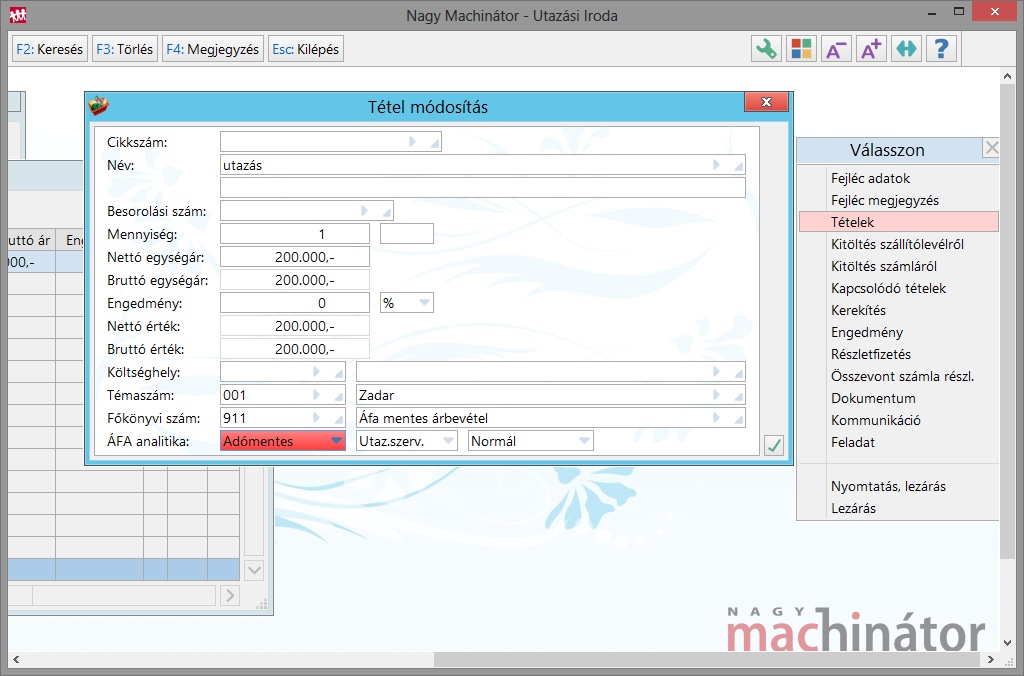Open help with question mark icon

(941, 49)
